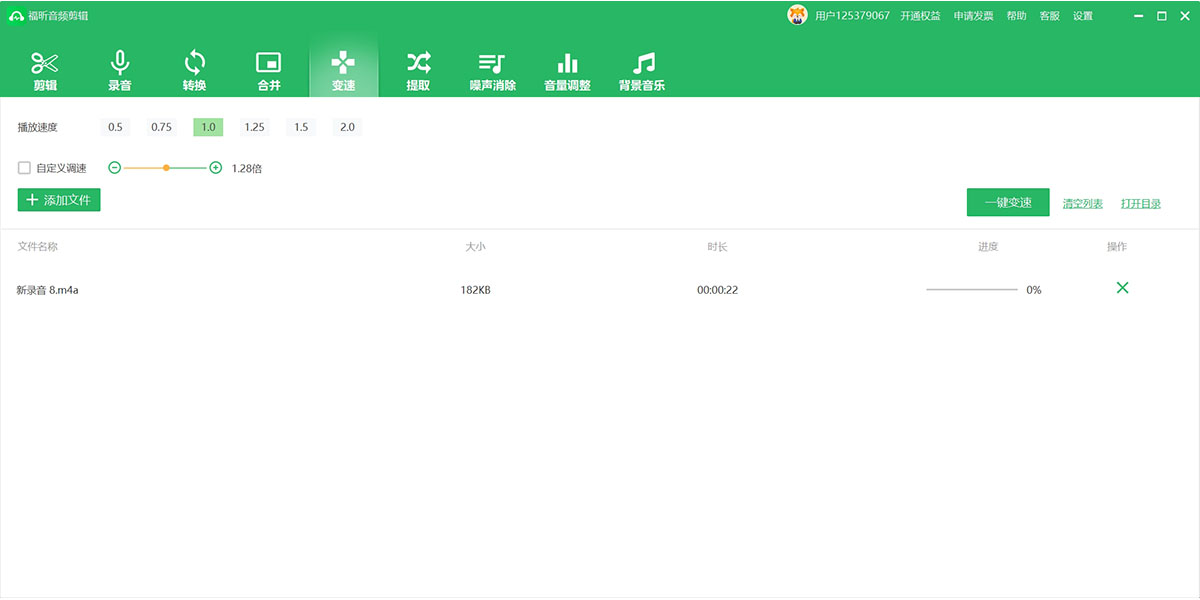1200x600 pixels.
Task: Open the 提取 extract tool
Action: coord(418,70)
